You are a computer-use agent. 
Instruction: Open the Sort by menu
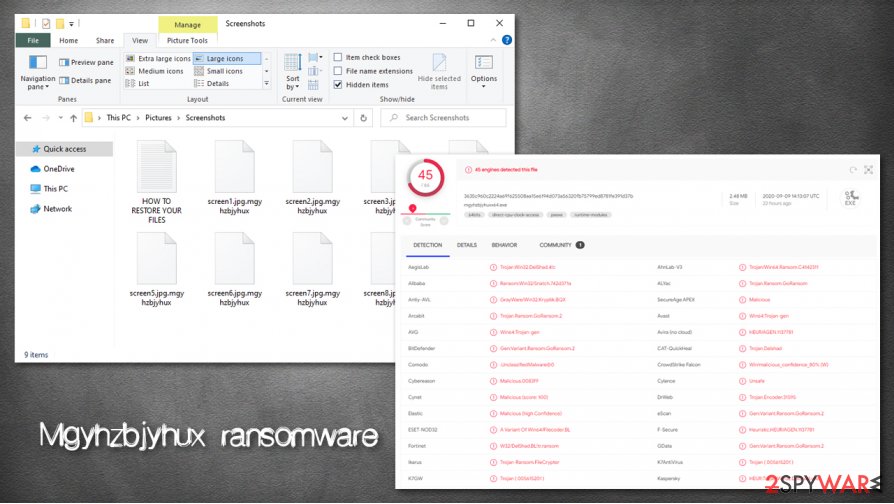292,71
